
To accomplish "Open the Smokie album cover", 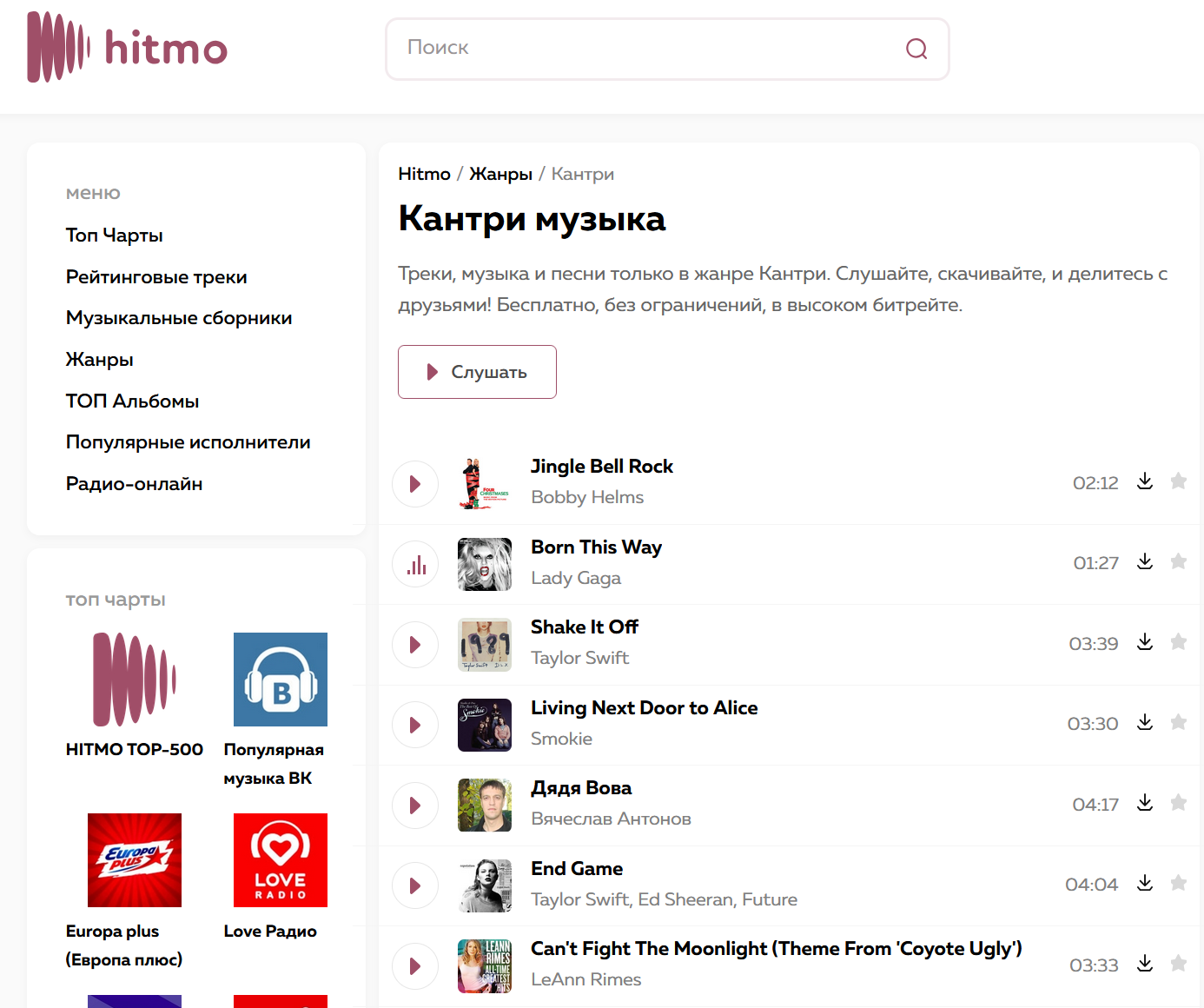I will [x=485, y=725].
